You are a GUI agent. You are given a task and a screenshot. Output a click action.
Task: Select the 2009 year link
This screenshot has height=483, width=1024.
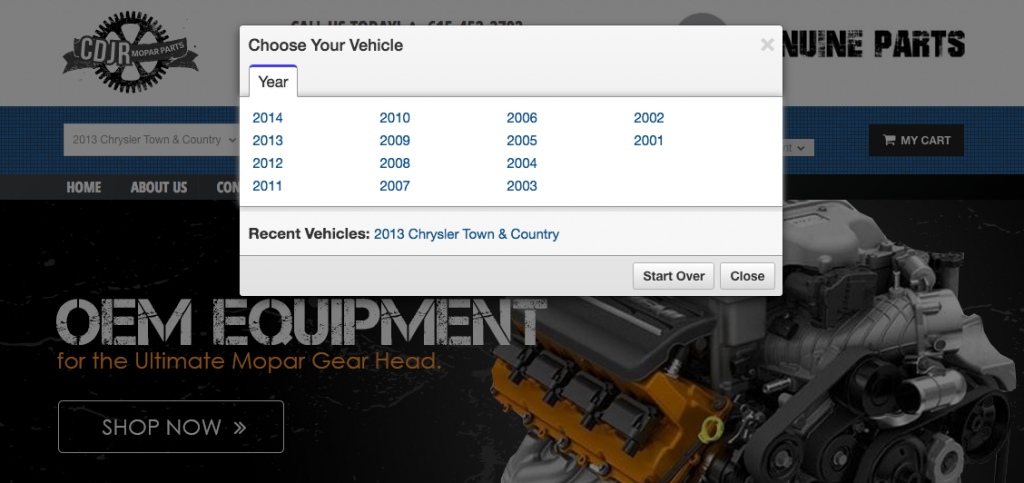click(x=394, y=140)
